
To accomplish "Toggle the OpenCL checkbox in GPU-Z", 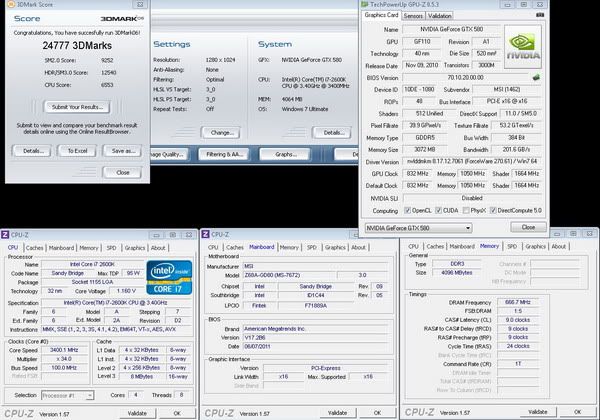I will click(x=408, y=210).
